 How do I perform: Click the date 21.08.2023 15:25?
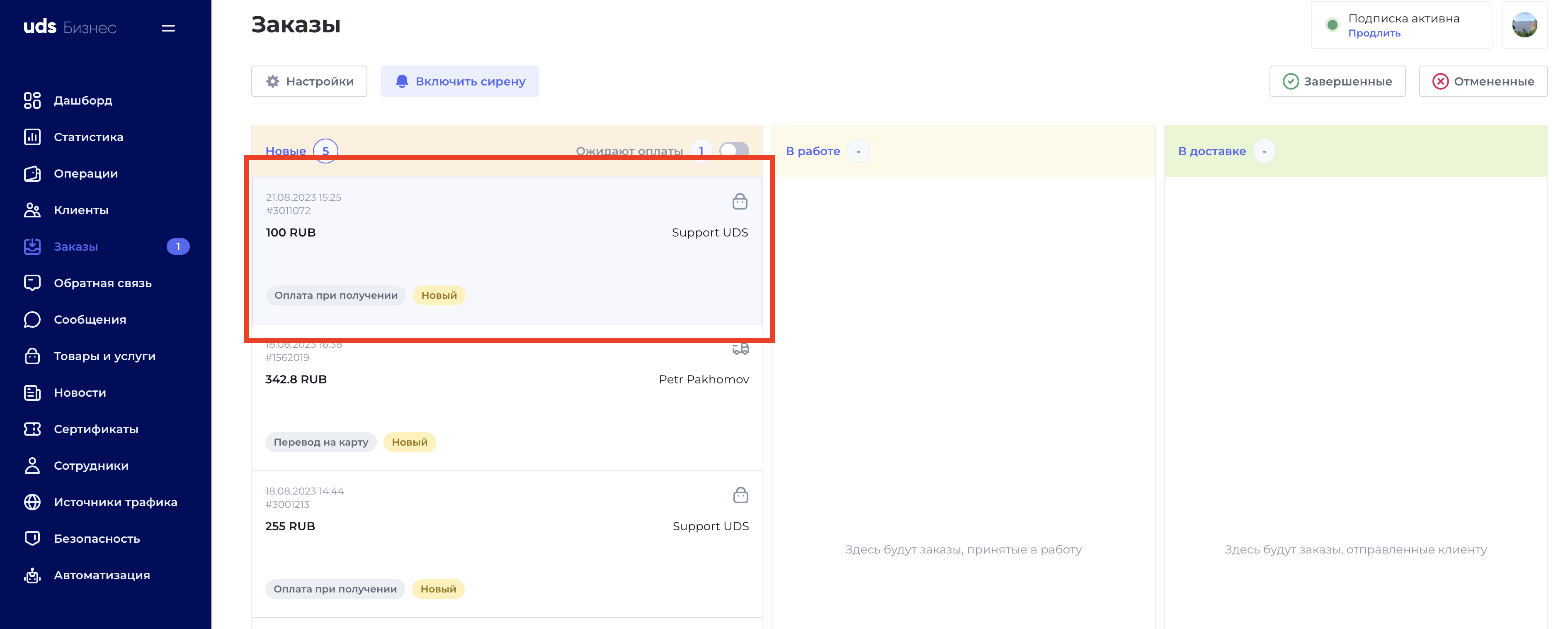point(303,197)
